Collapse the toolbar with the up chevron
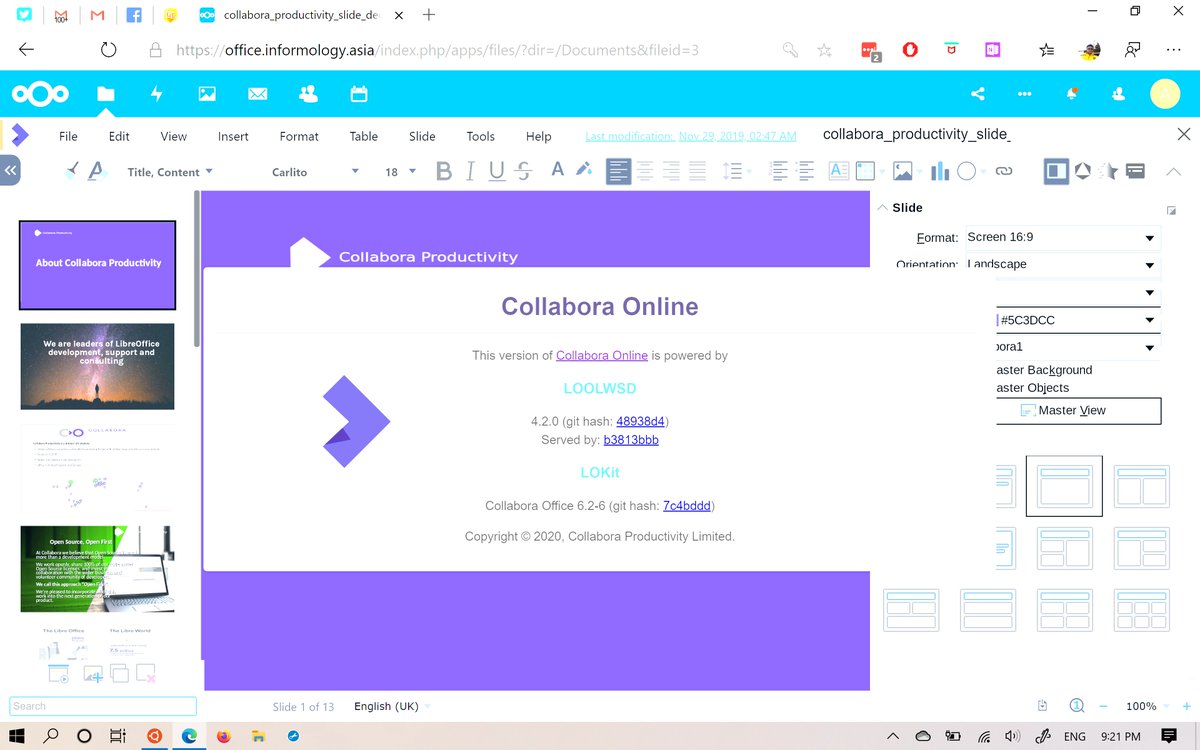This screenshot has height=750, width=1200. coord(1174,171)
